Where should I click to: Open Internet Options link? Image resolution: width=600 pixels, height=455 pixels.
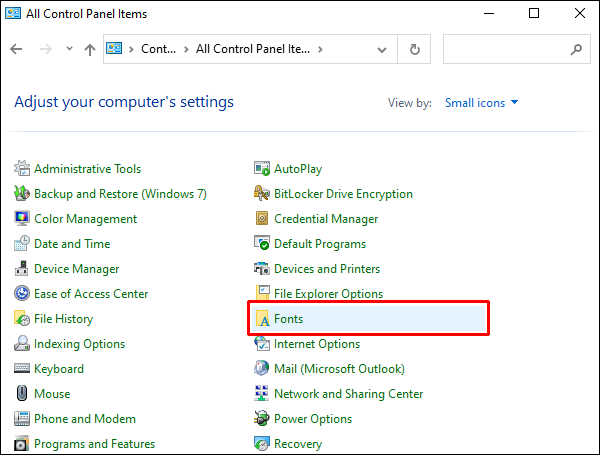(x=317, y=344)
